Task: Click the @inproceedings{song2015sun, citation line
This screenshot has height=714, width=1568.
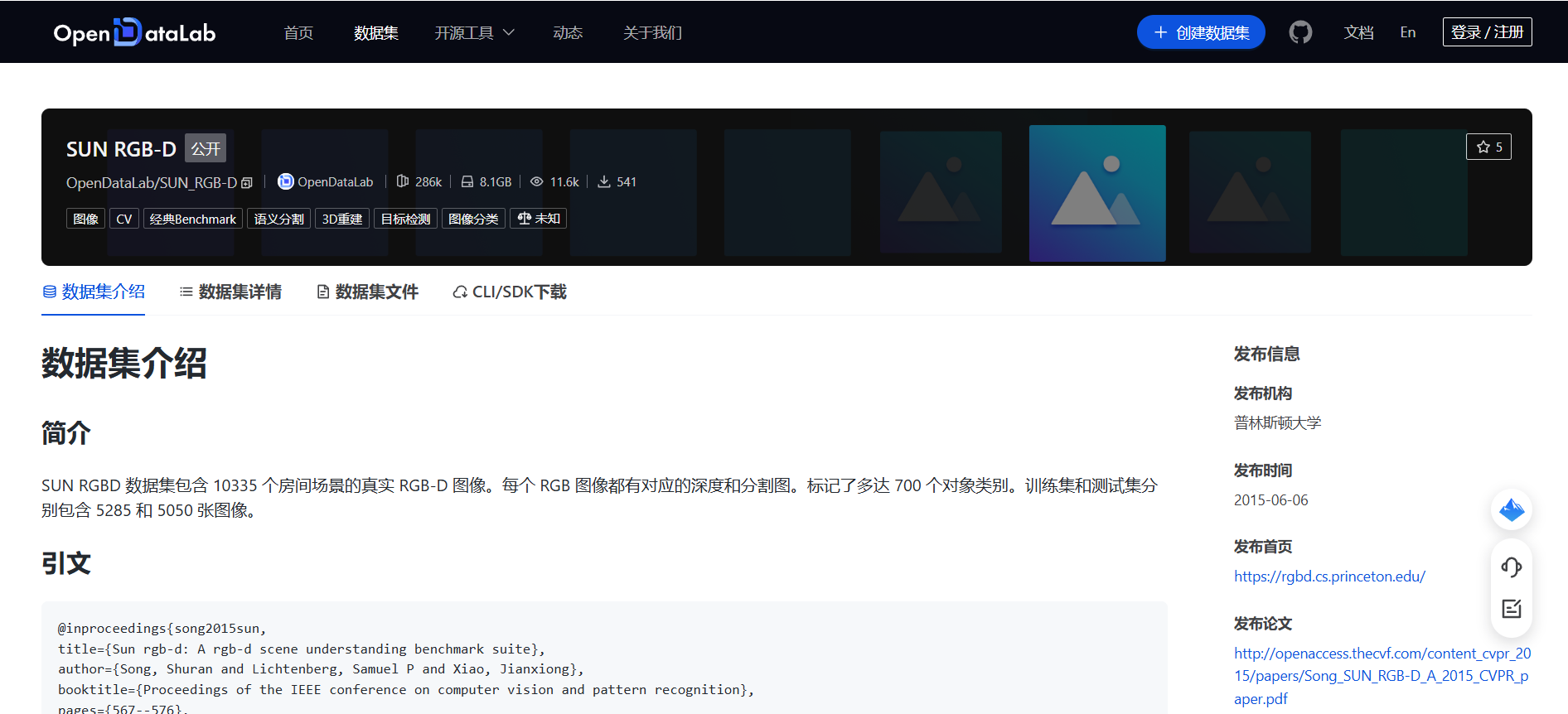Action: pos(162,629)
